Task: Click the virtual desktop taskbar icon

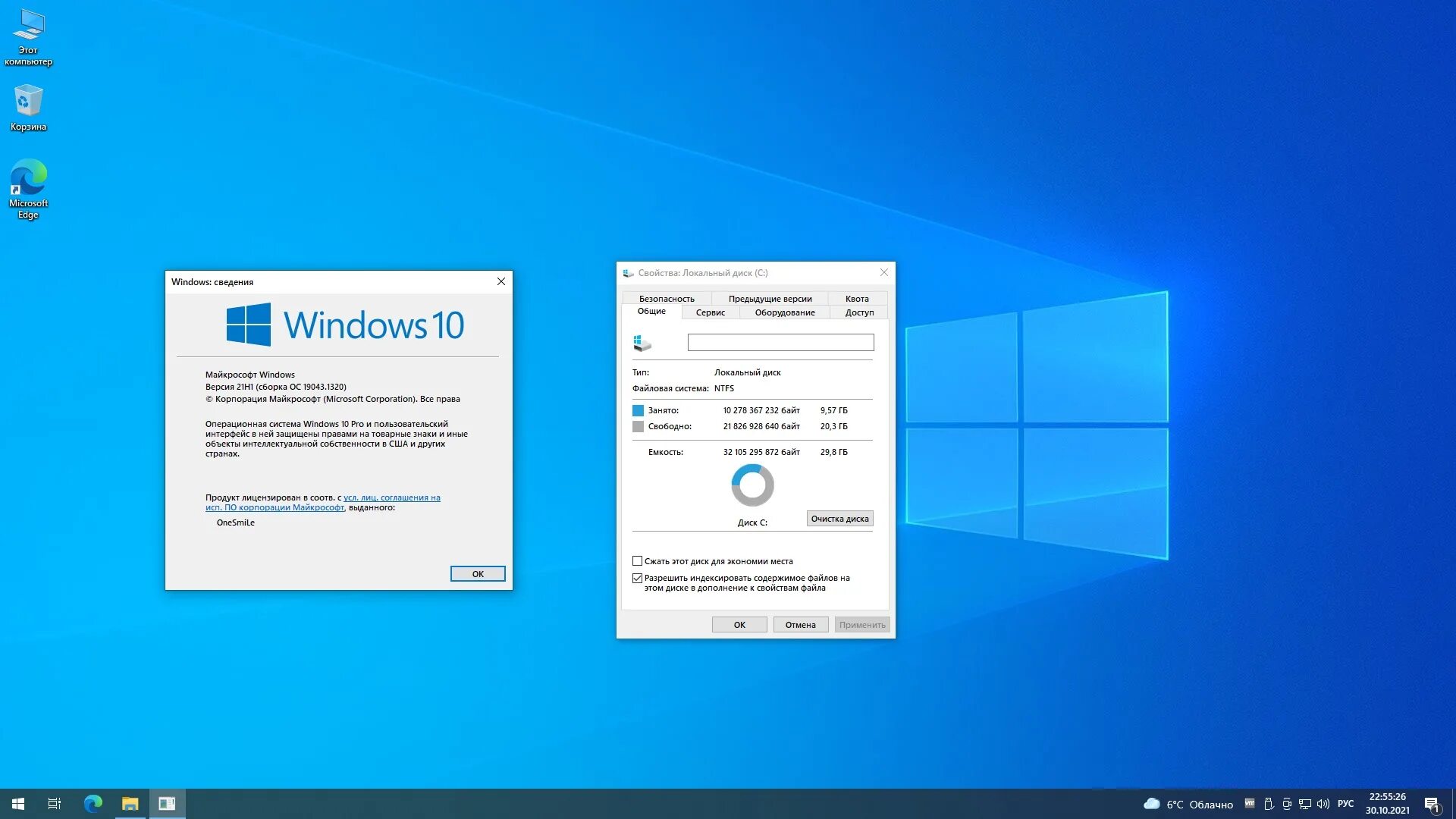Action: pyautogui.click(x=54, y=803)
